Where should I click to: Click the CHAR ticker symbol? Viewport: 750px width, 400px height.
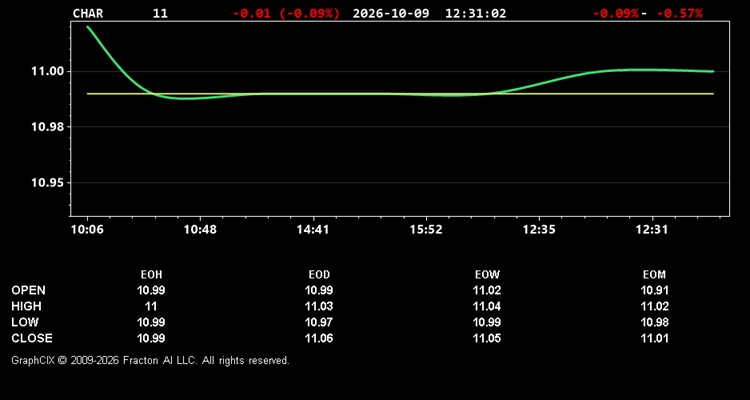[88, 13]
